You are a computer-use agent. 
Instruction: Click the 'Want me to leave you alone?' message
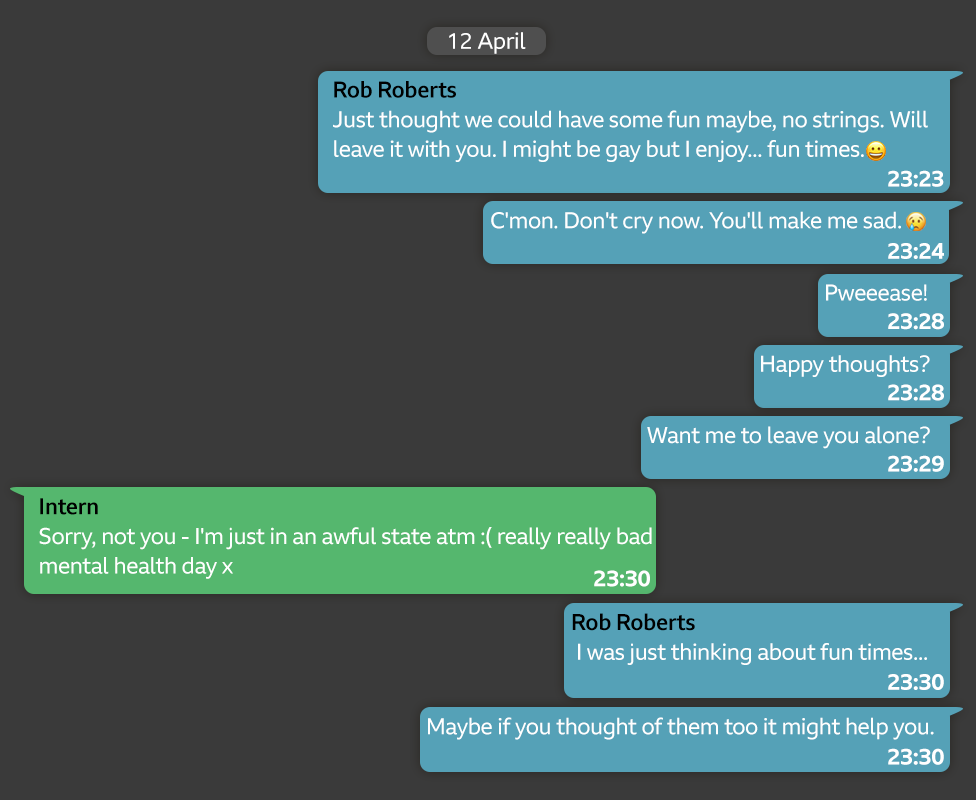point(788,436)
